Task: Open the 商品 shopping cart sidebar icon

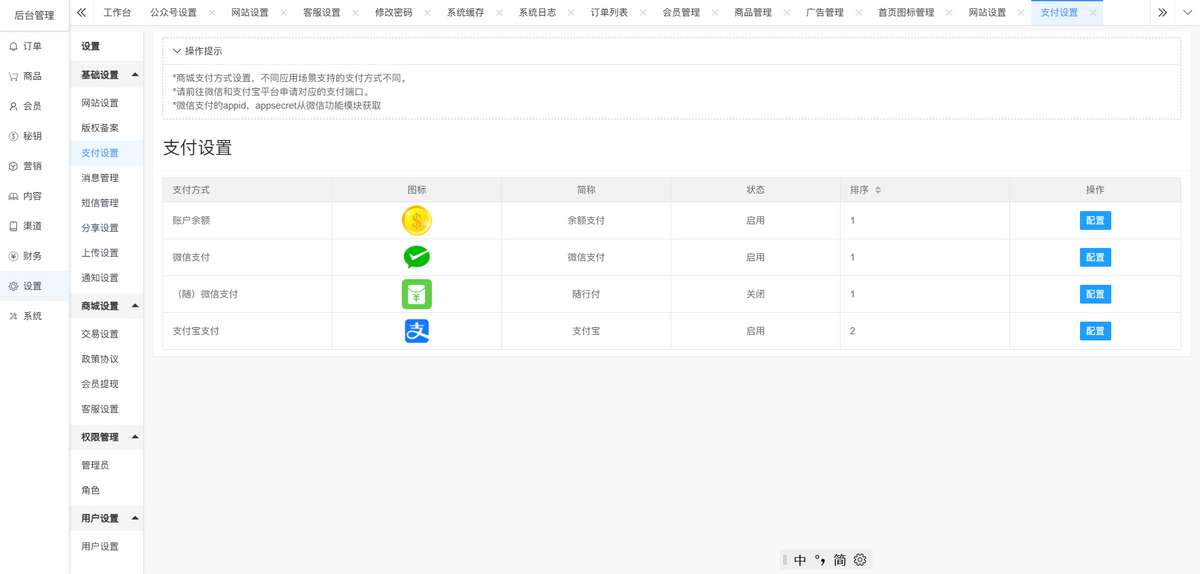Action: click(x=13, y=76)
